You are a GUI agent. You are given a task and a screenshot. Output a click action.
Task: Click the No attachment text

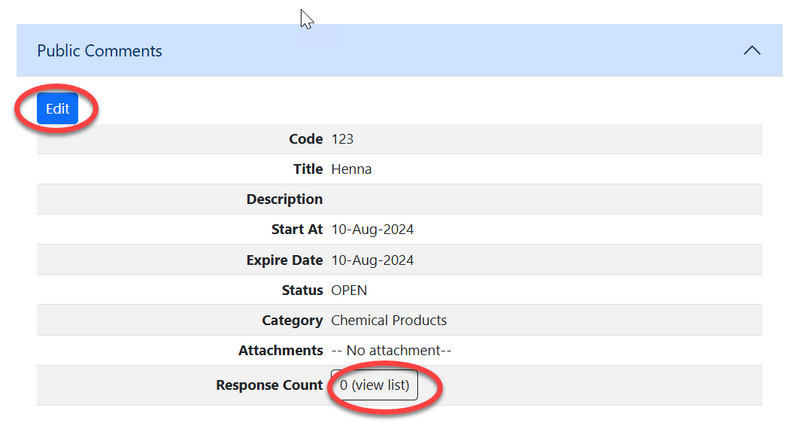click(392, 351)
